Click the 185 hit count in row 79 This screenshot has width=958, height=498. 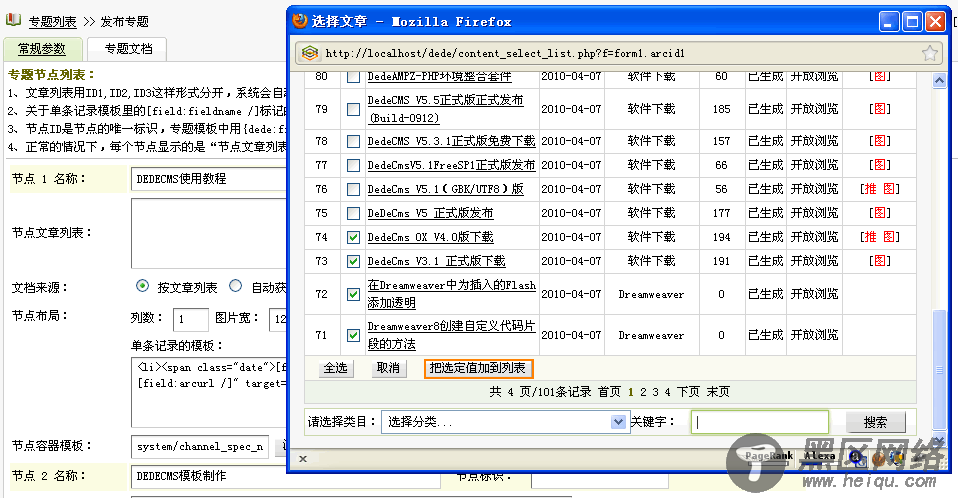[721, 109]
